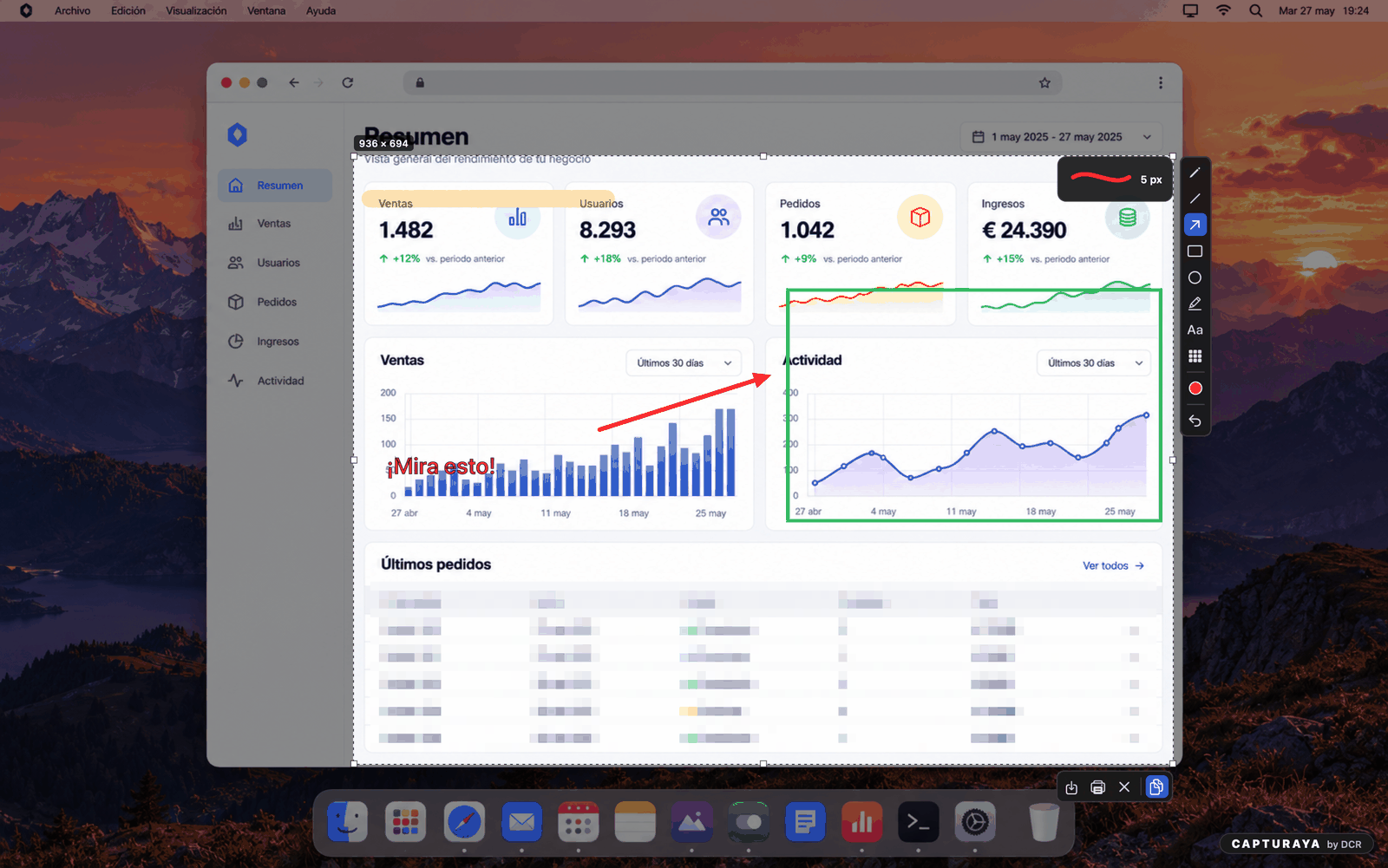Select the arrow annotation tool
Image resolution: width=1388 pixels, height=868 pixels.
(x=1195, y=225)
